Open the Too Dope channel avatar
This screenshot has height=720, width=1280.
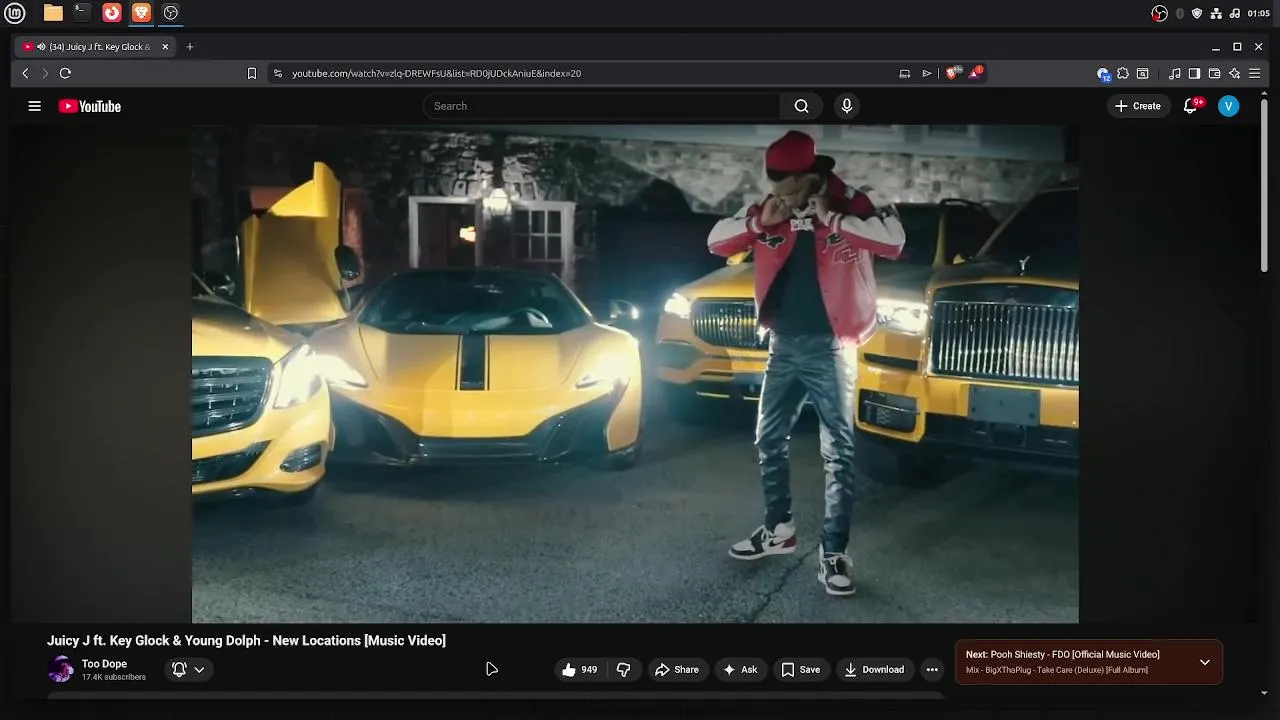click(x=61, y=669)
